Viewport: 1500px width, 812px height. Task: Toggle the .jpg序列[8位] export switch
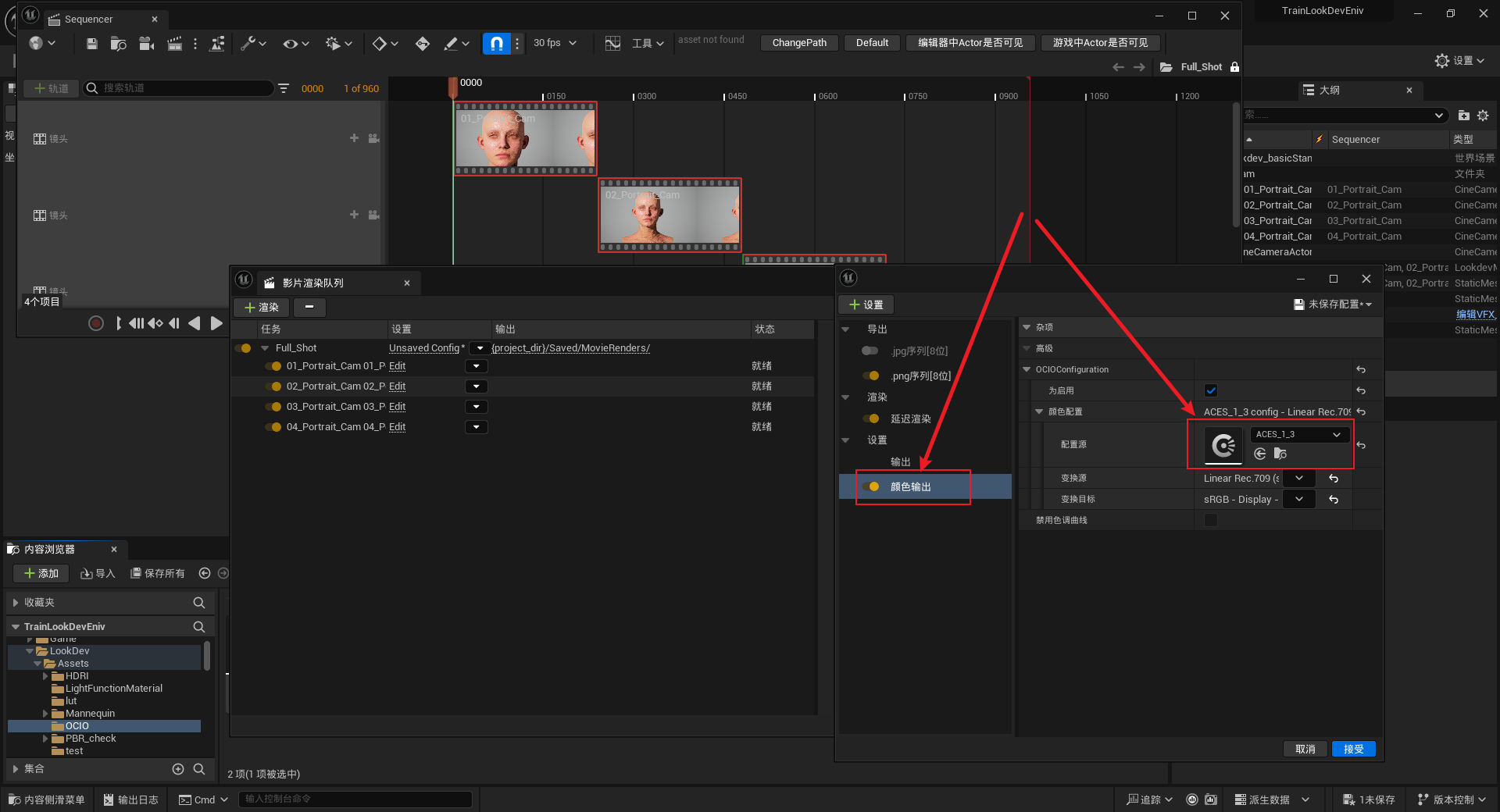pos(870,351)
